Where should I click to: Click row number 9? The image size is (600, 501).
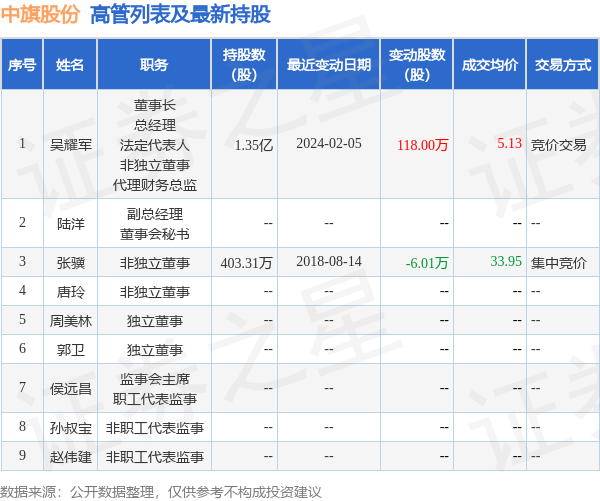point(22,455)
